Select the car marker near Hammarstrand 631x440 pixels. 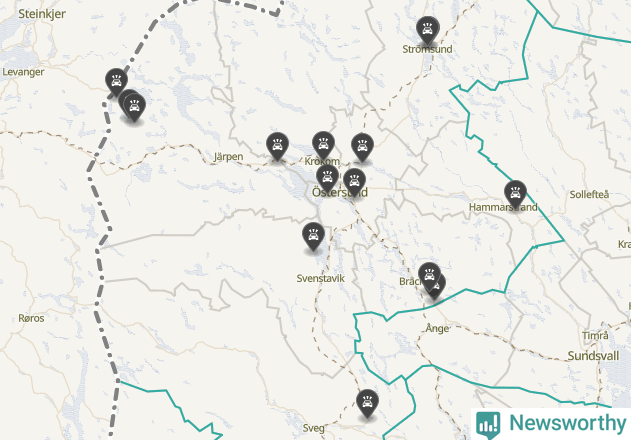(x=515, y=194)
